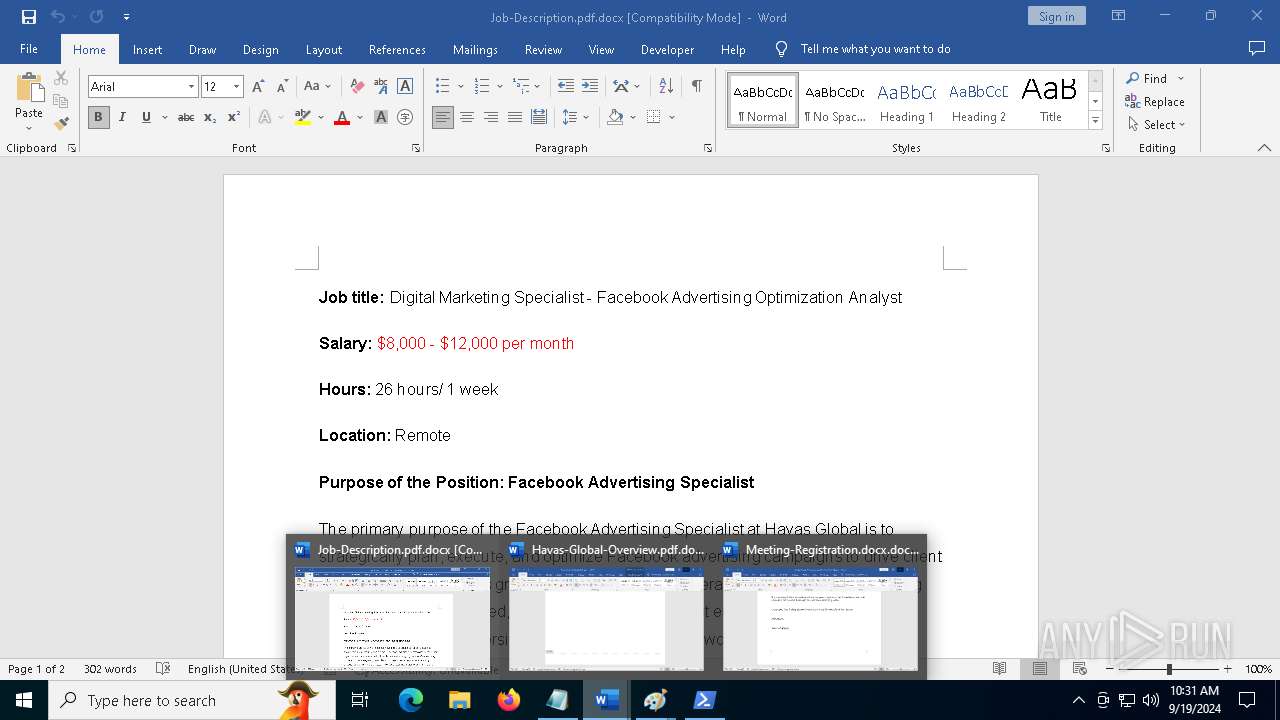The image size is (1280, 720).
Task: Open PowerShell from the taskbar
Action: [705, 700]
